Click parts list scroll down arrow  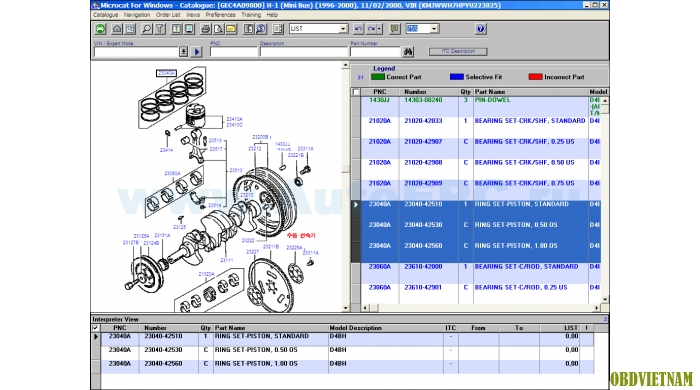tap(605, 300)
